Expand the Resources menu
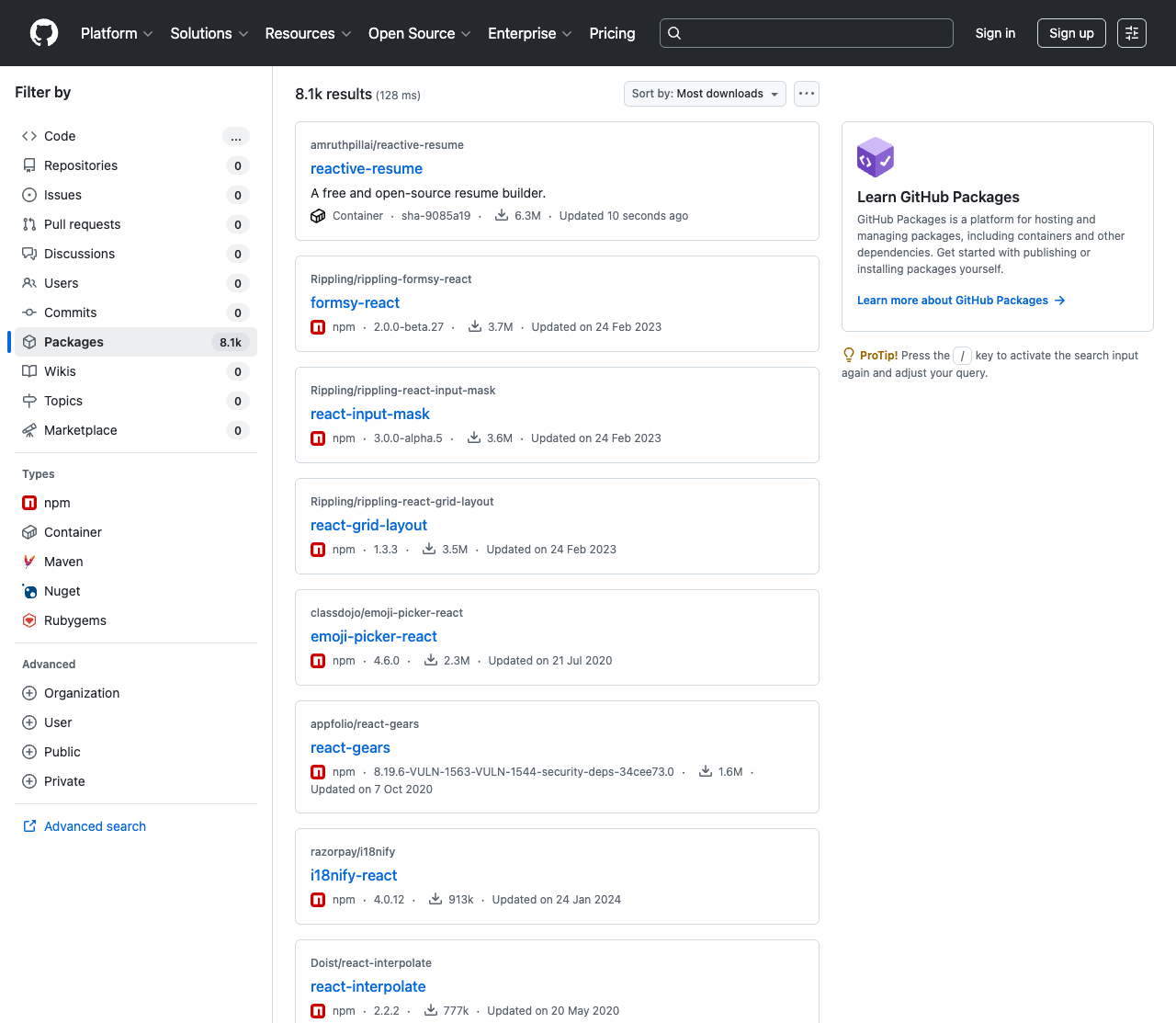The height and width of the screenshot is (1023, 1176). [x=308, y=33]
